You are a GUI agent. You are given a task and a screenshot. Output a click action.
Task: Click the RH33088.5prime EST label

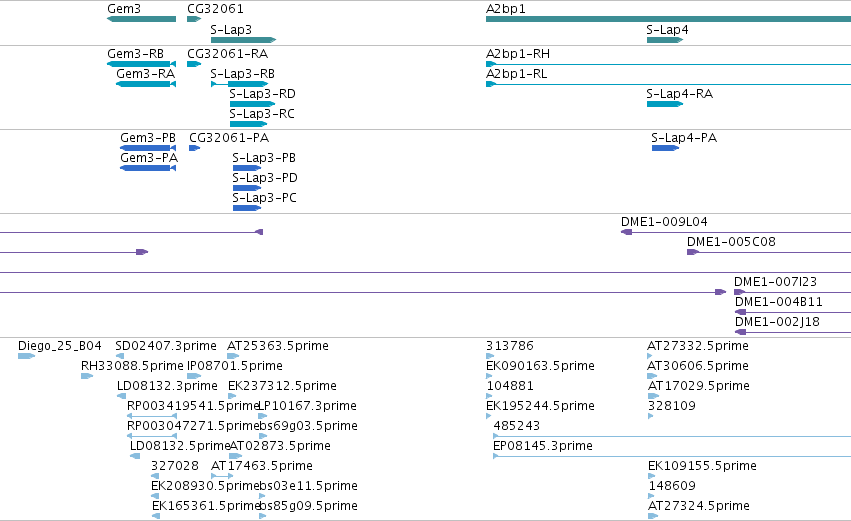pyautogui.click(x=132, y=366)
